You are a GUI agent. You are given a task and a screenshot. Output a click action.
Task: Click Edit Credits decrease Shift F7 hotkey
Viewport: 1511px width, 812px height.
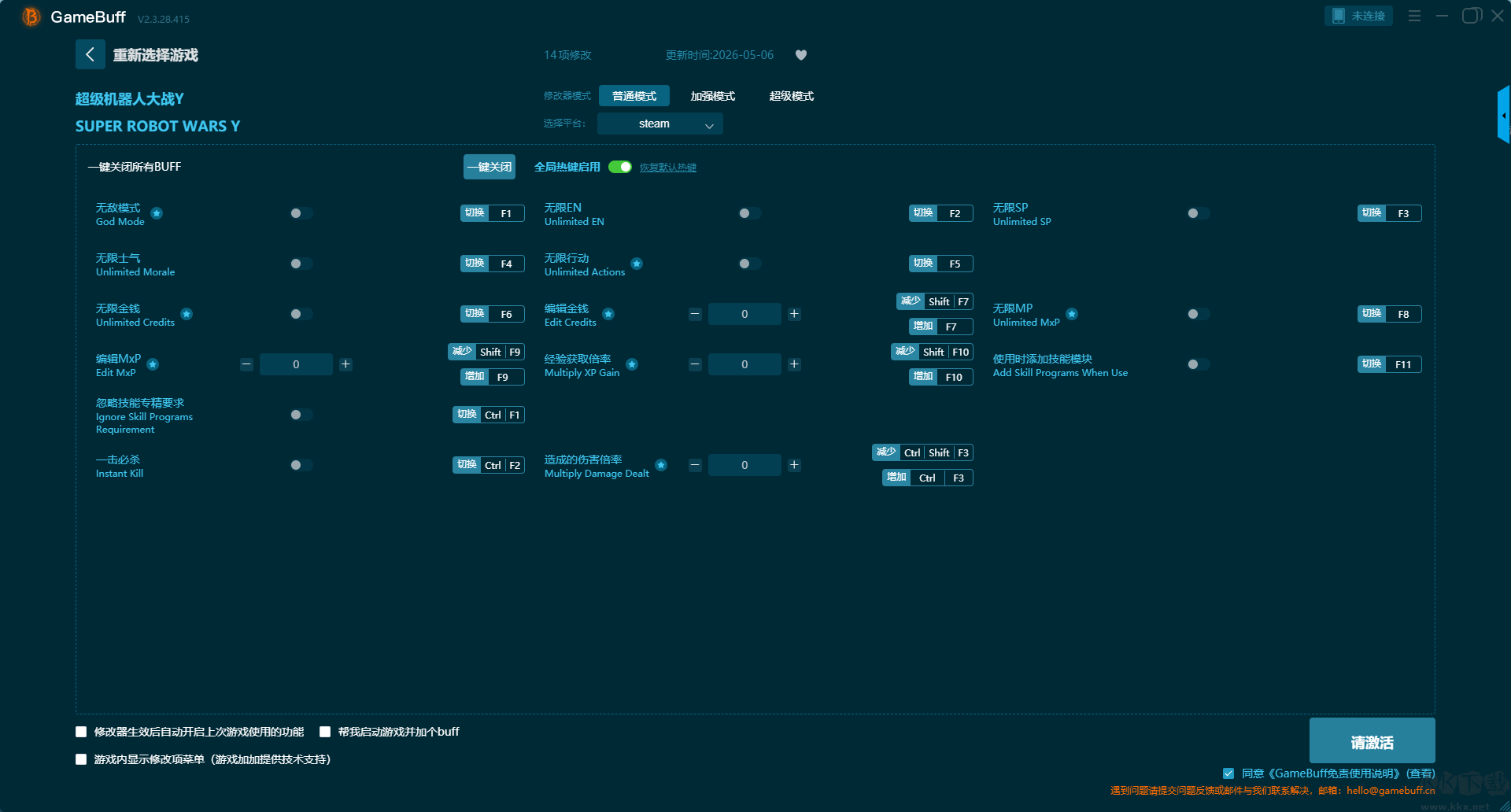point(935,301)
